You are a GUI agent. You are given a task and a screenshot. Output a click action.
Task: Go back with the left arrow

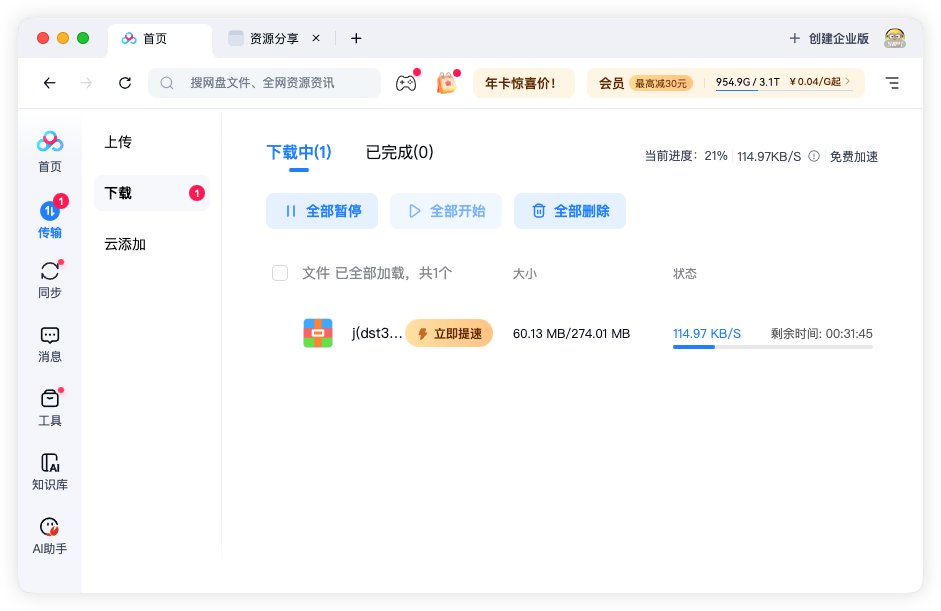(x=50, y=83)
